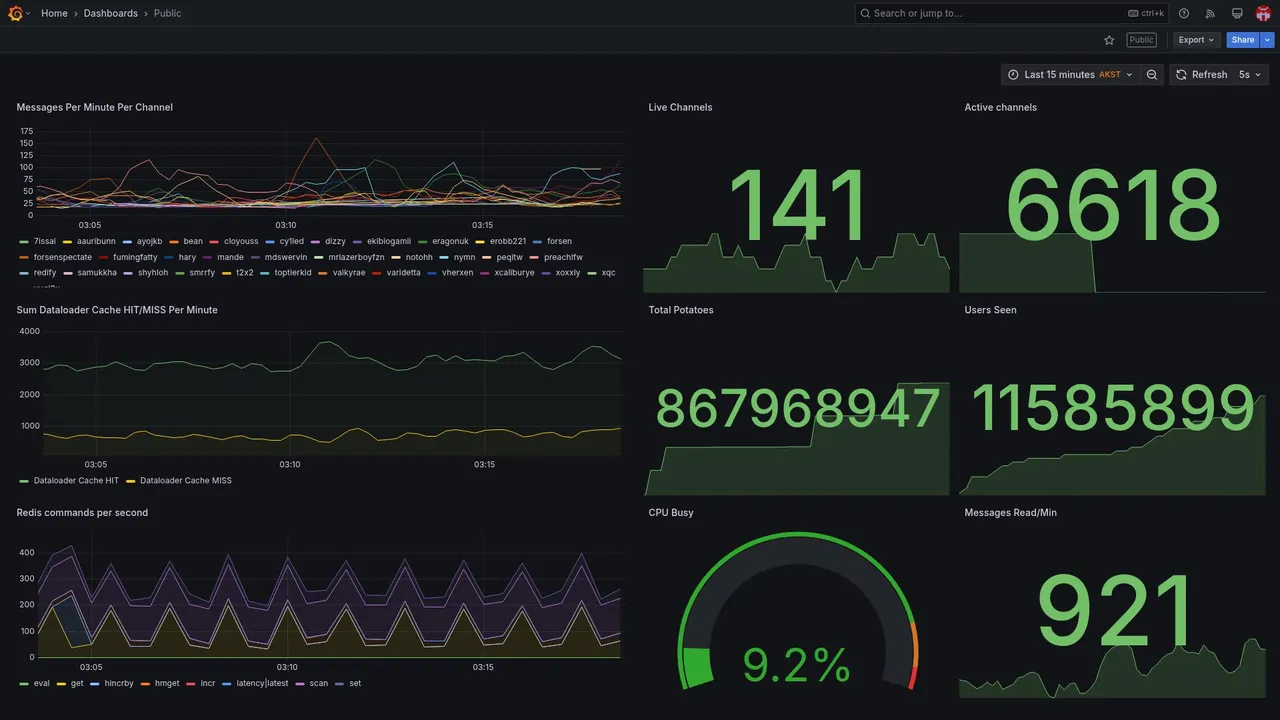Toggle the hincrby series in Redis legend

tap(112, 684)
